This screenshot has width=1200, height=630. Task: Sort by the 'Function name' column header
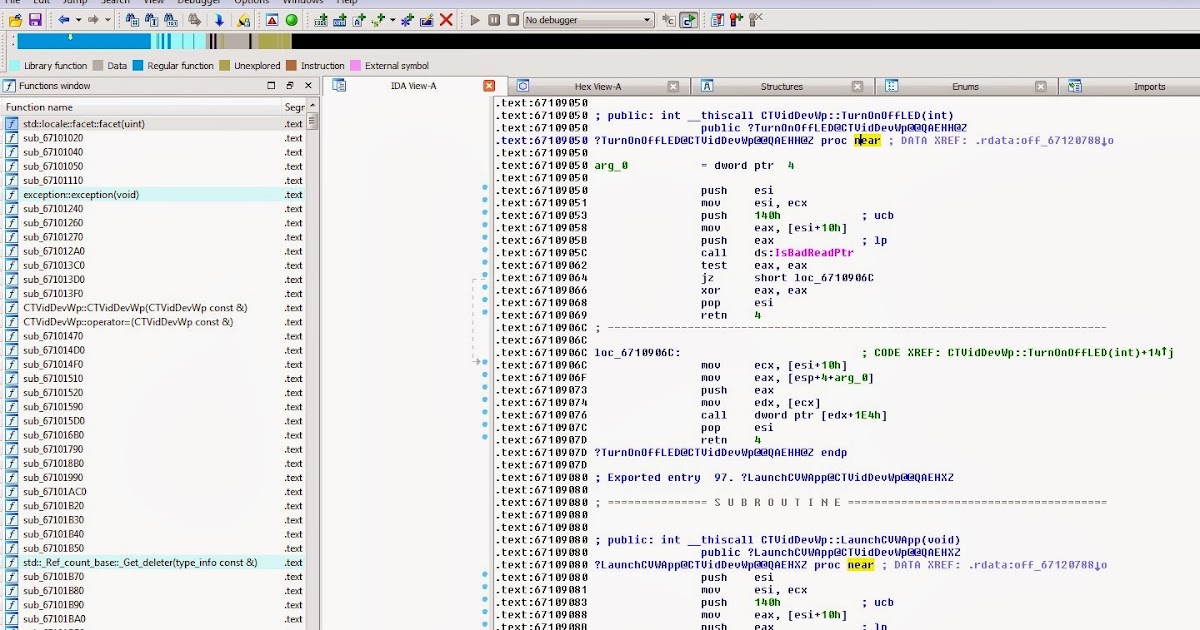click(141, 107)
